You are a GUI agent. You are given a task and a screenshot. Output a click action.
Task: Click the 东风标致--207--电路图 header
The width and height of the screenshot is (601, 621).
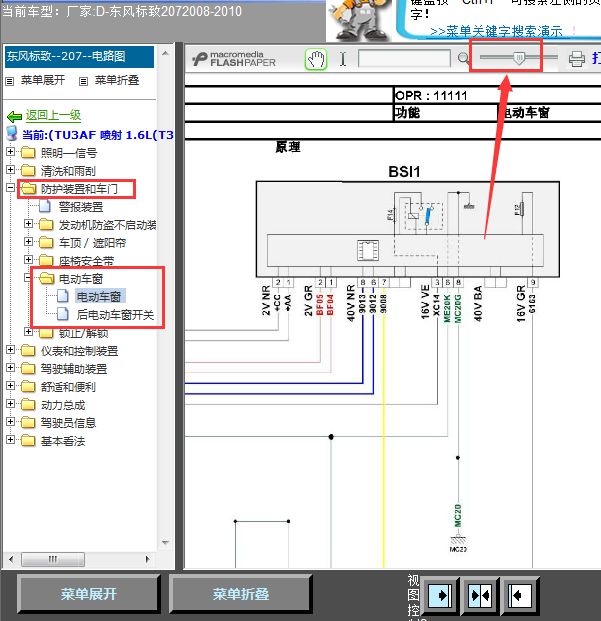click(x=79, y=57)
